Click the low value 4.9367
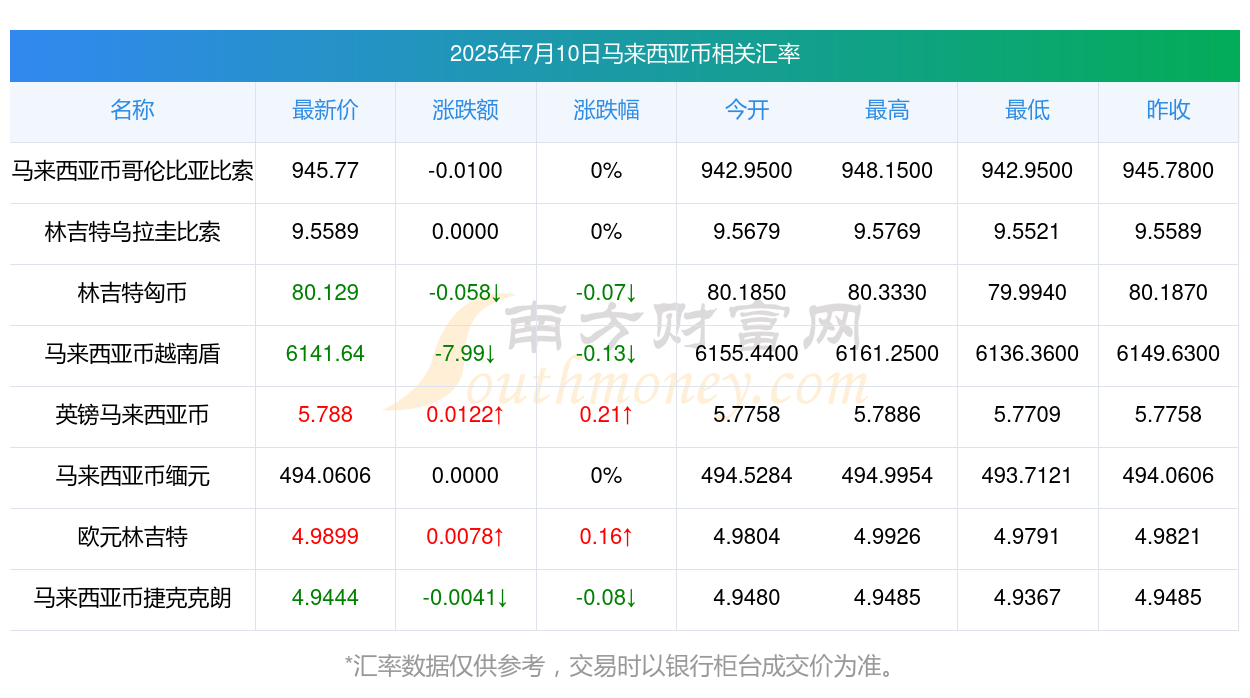This screenshot has height=698, width=1250. (x=1027, y=598)
